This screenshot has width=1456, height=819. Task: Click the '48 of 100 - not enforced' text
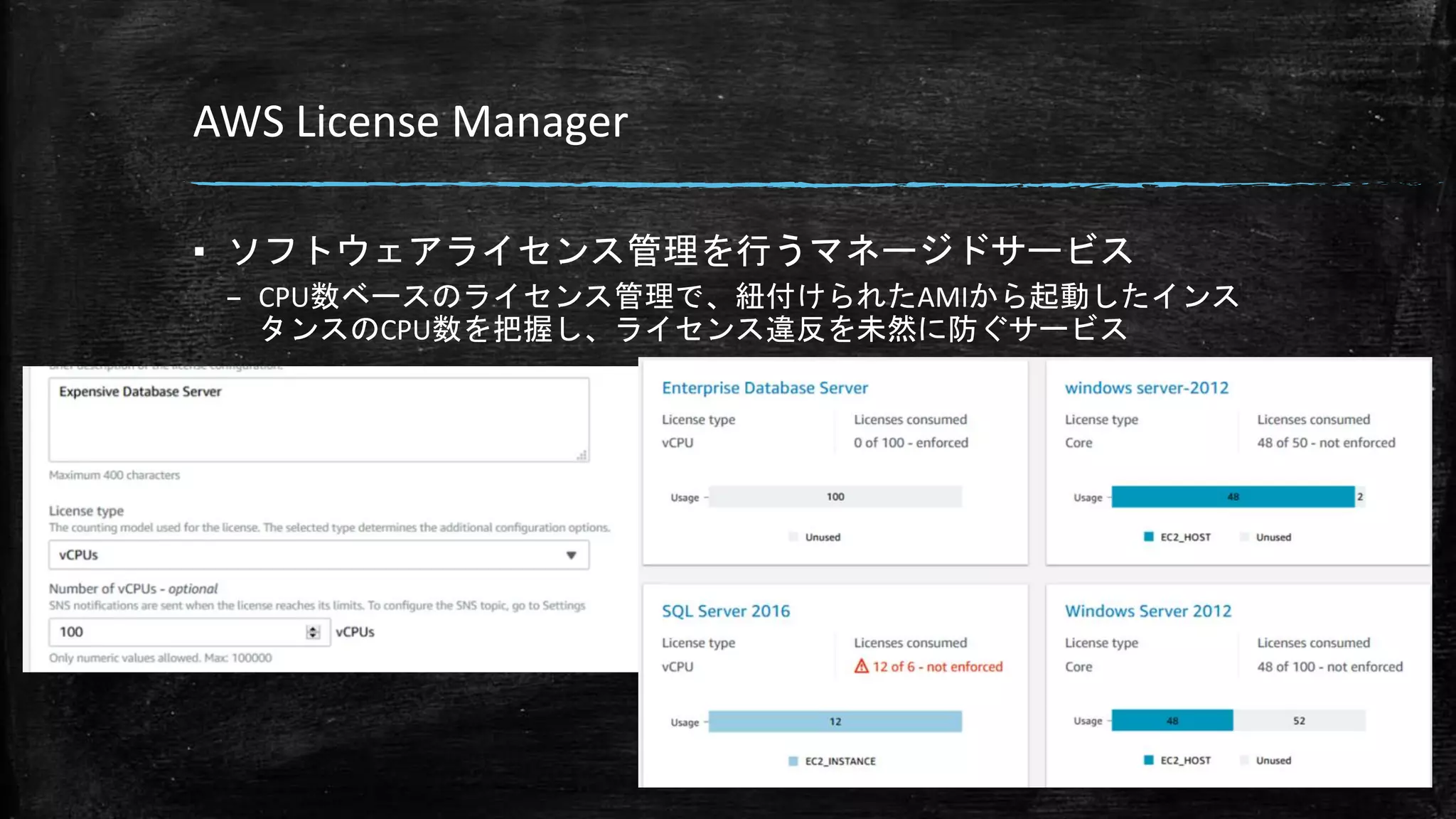[x=1329, y=667]
